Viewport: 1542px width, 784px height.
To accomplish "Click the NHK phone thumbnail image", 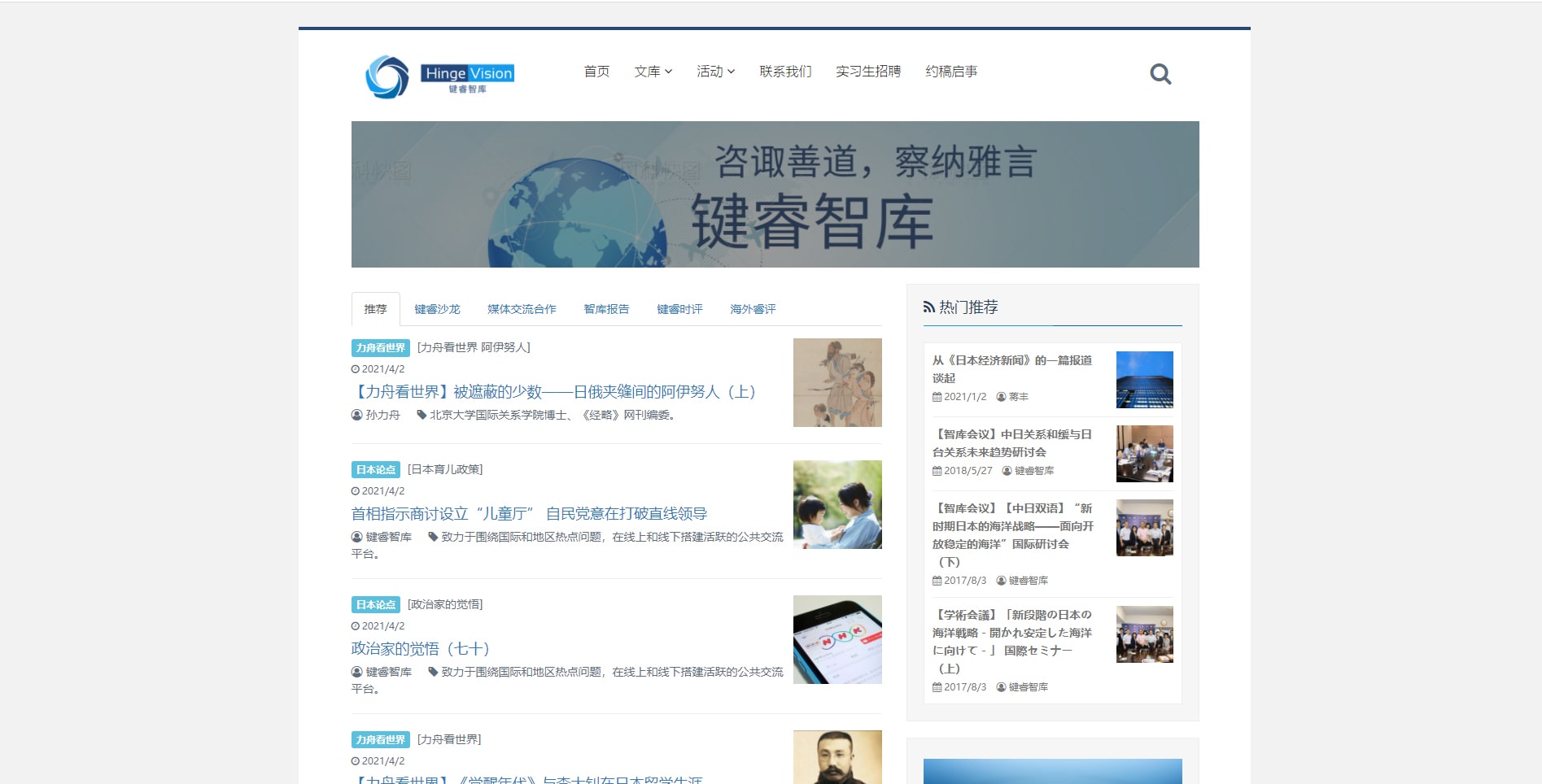I will 837,639.
